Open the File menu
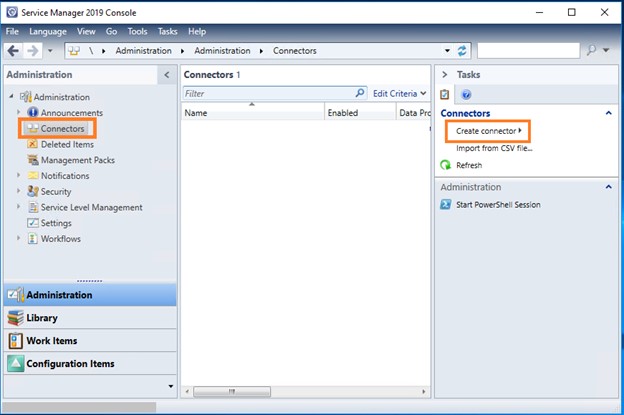The height and width of the screenshot is (415, 624). [x=12, y=31]
